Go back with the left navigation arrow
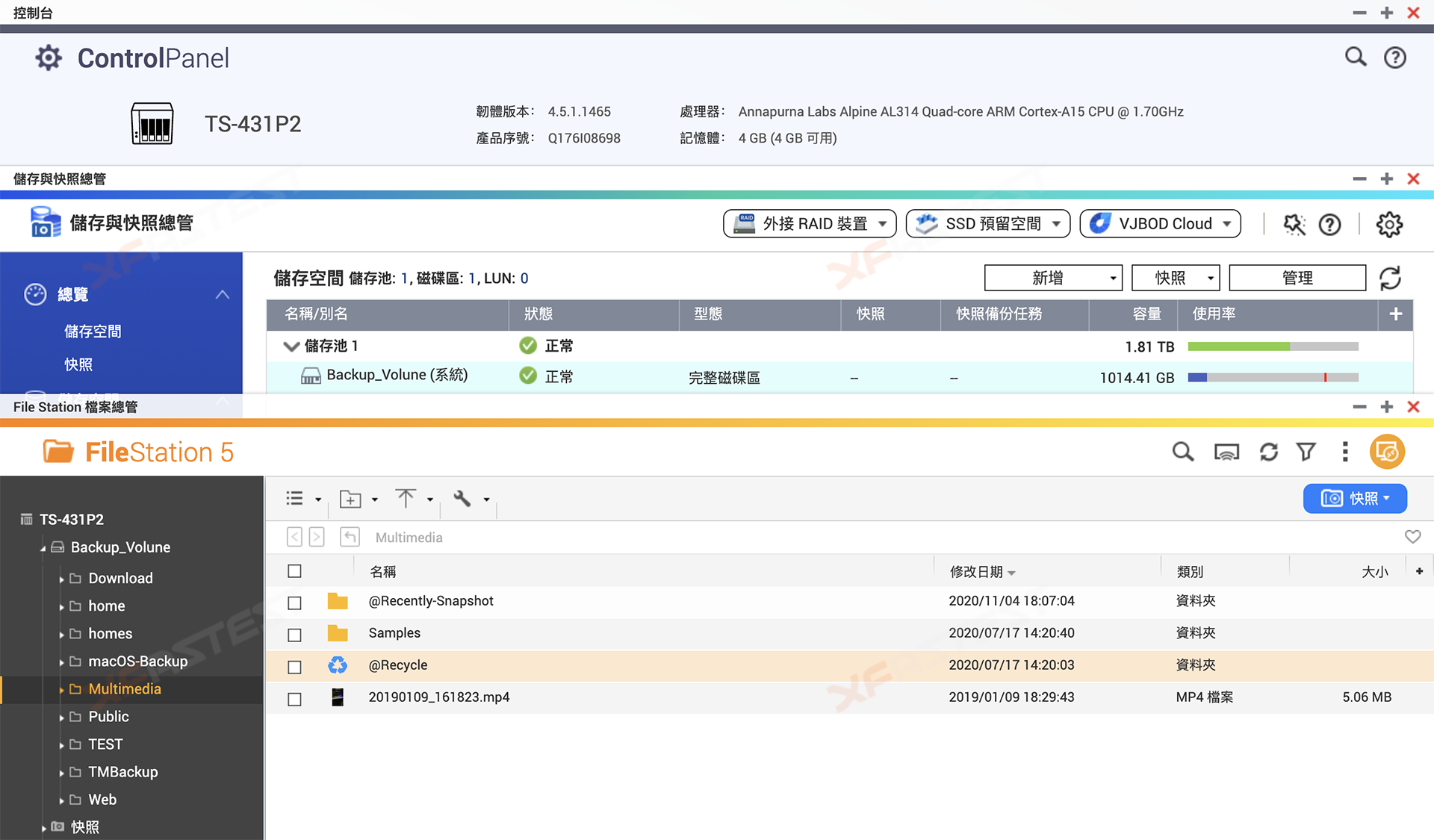The height and width of the screenshot is (840, 1434). pos(294,537)
